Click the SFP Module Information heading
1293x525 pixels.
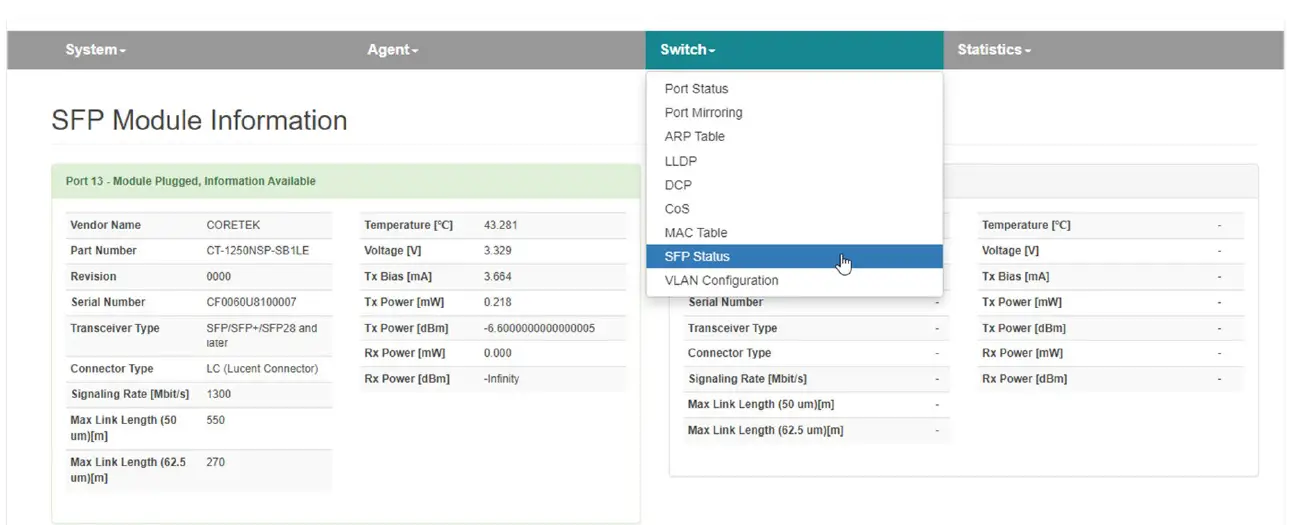coord(199,120)
